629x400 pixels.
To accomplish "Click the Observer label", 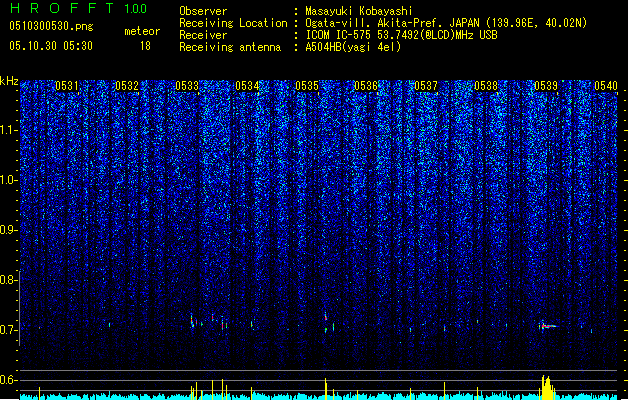I will click(203, 11).
